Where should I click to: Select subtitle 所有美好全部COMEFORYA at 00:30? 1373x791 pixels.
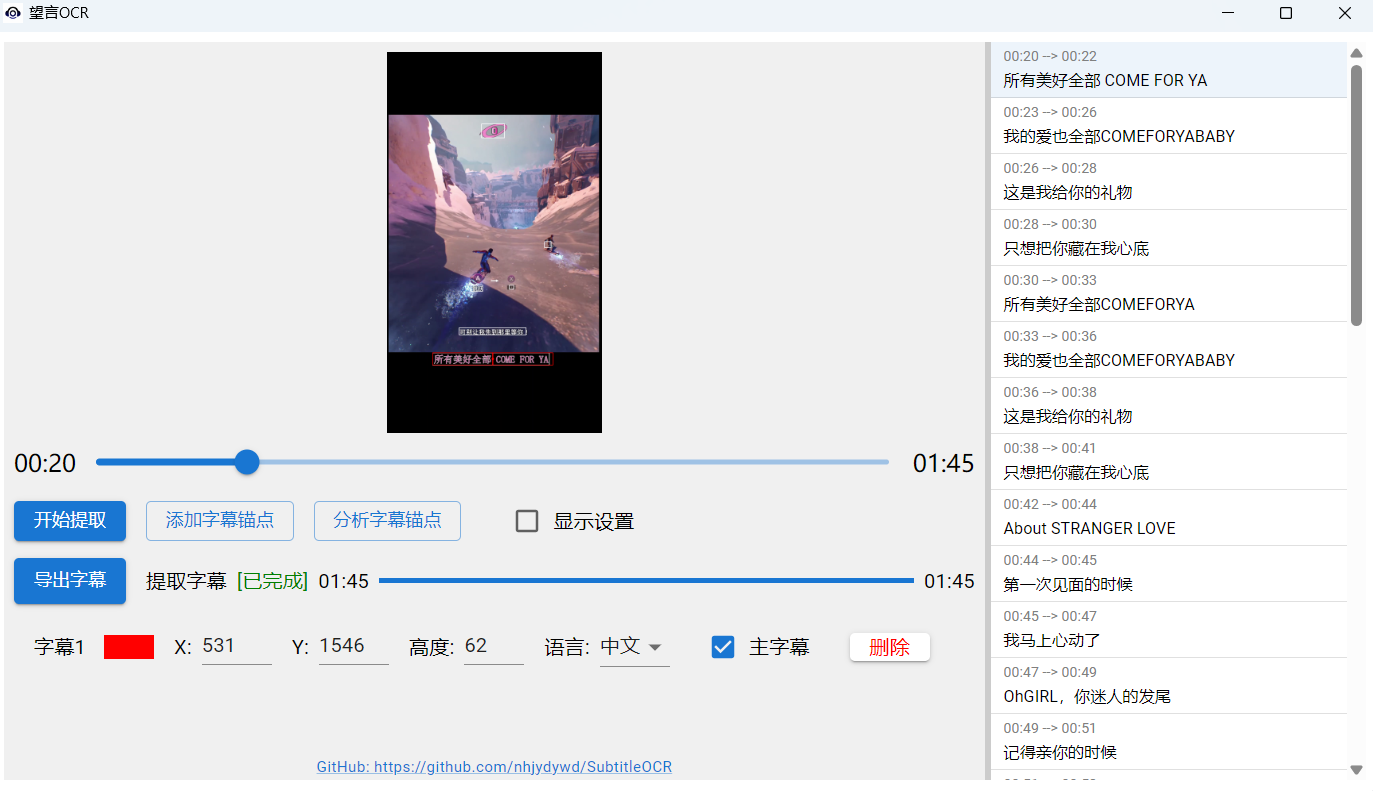tap(1168, 294)
